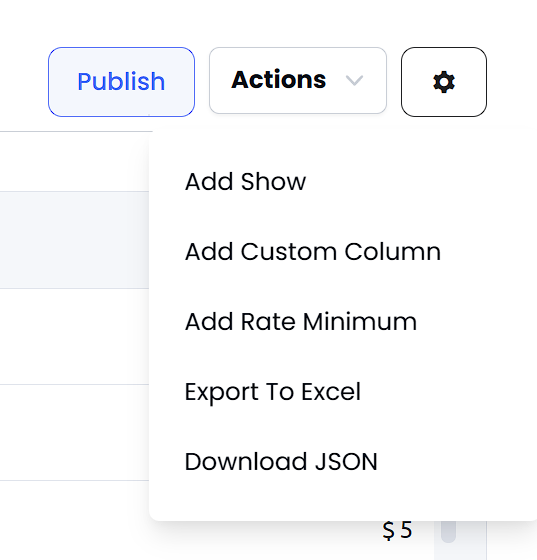Click the bold Actions label text

click(278, 79)
